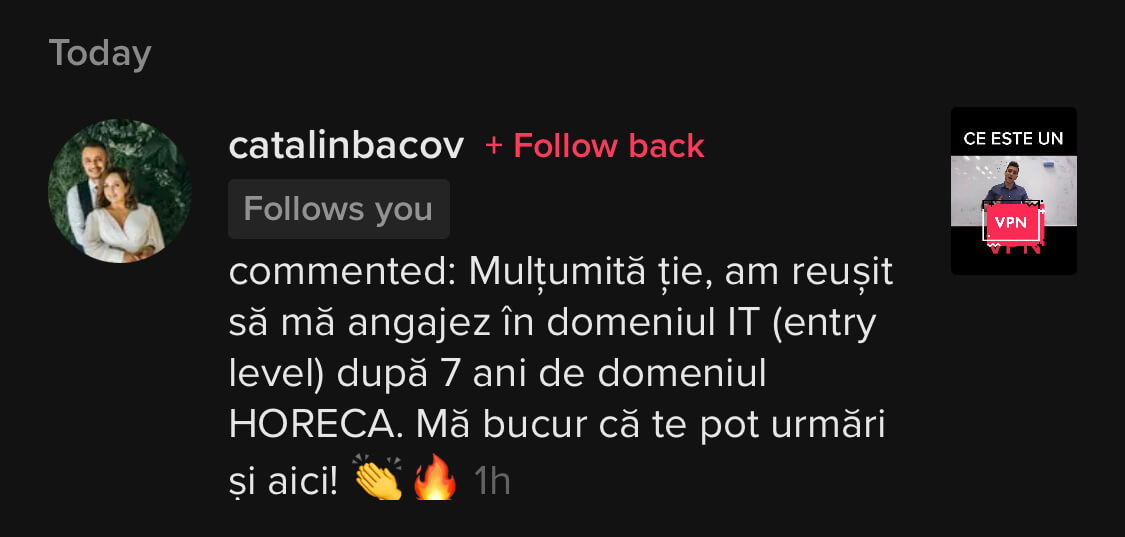Click the Follows you badge
The width and height of the screenshot is (1125, 537).
point(339,209)
